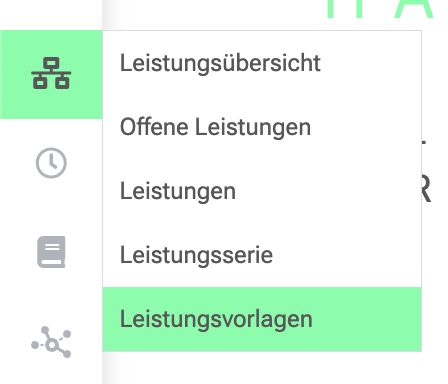Activate the active hierarchy module icon
The image size is (448, 384).
(51, 73)
